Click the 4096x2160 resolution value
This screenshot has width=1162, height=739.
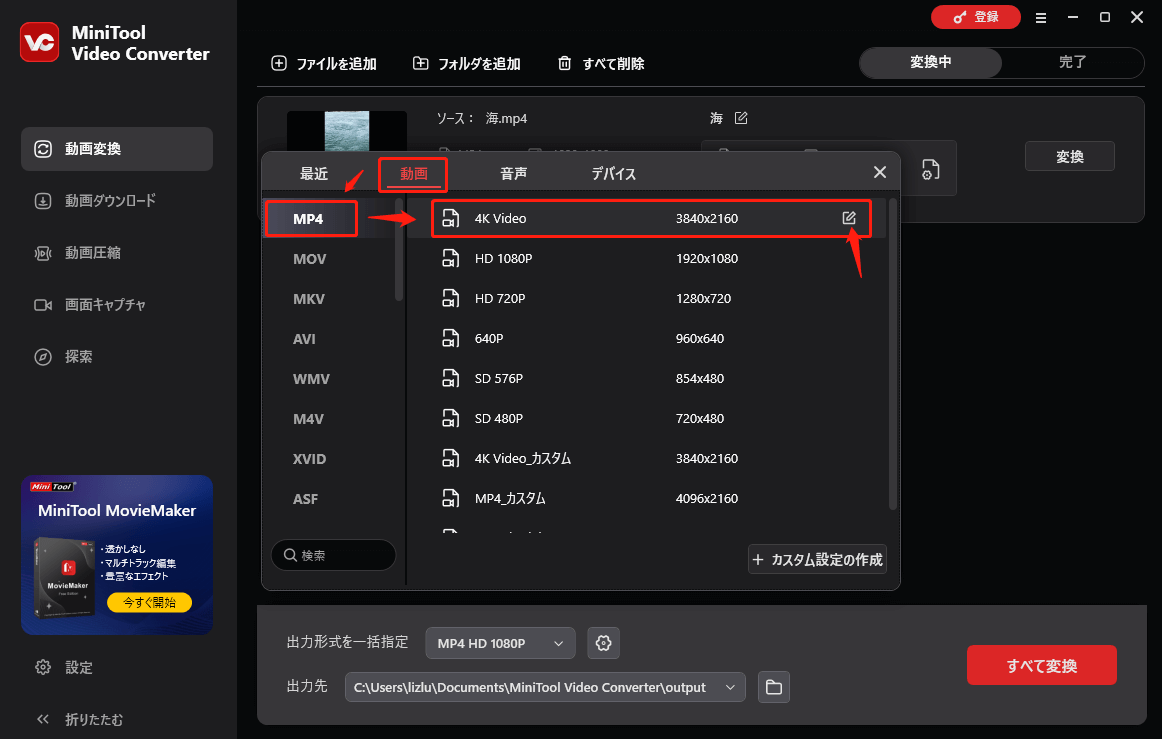707,499
